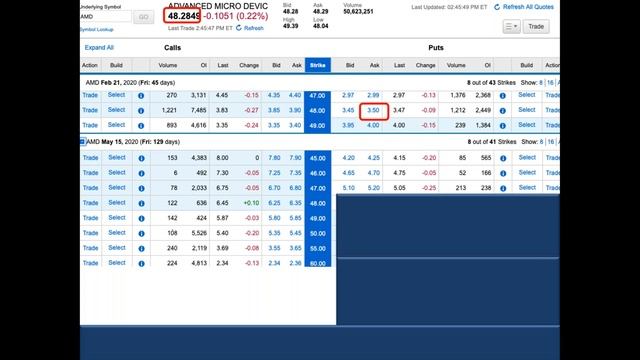Click put ask price 3.50 for 48.00 strike
The image size is (640, 360).
(373, 110)
